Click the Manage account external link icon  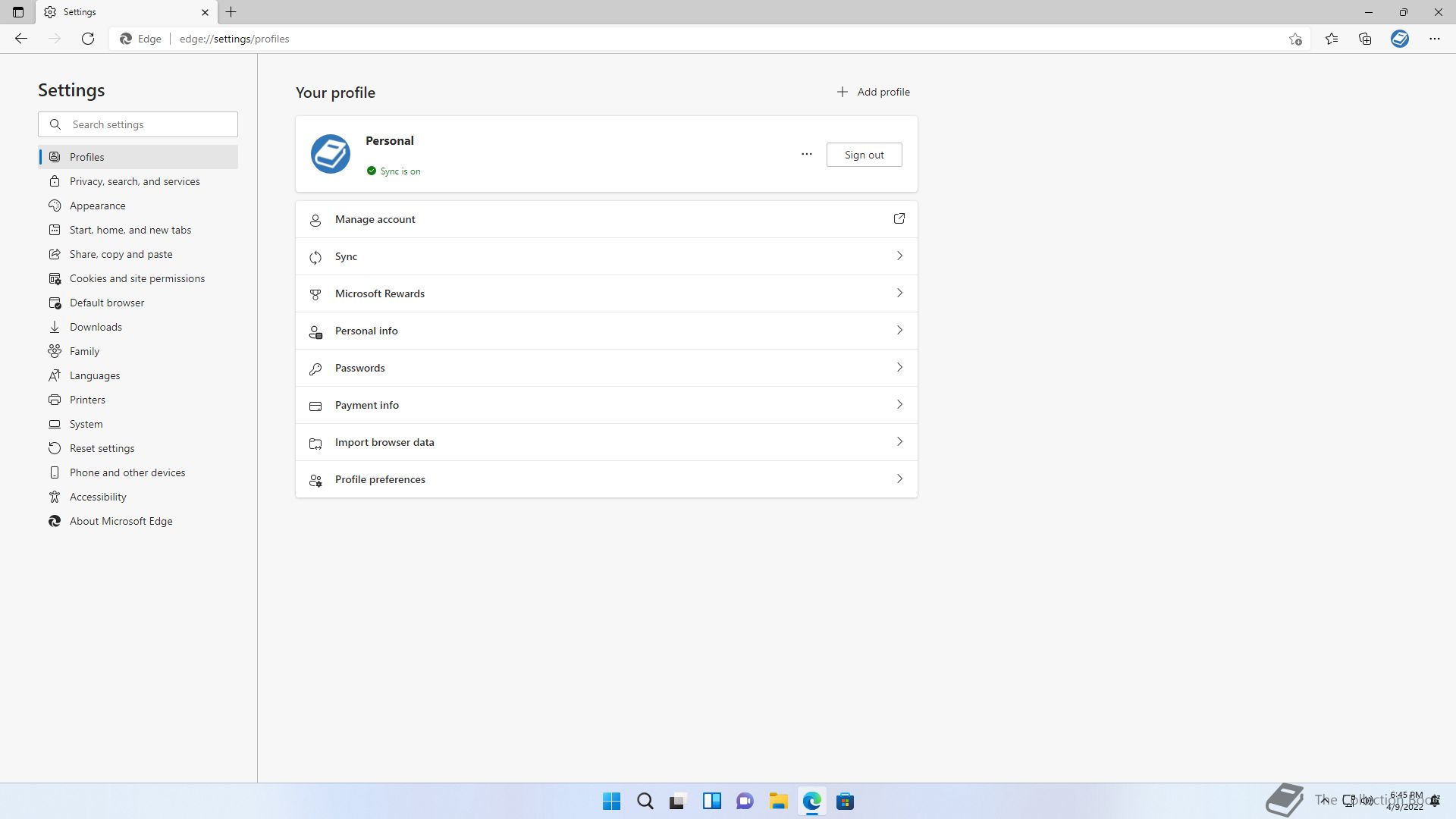click(899, 218)
